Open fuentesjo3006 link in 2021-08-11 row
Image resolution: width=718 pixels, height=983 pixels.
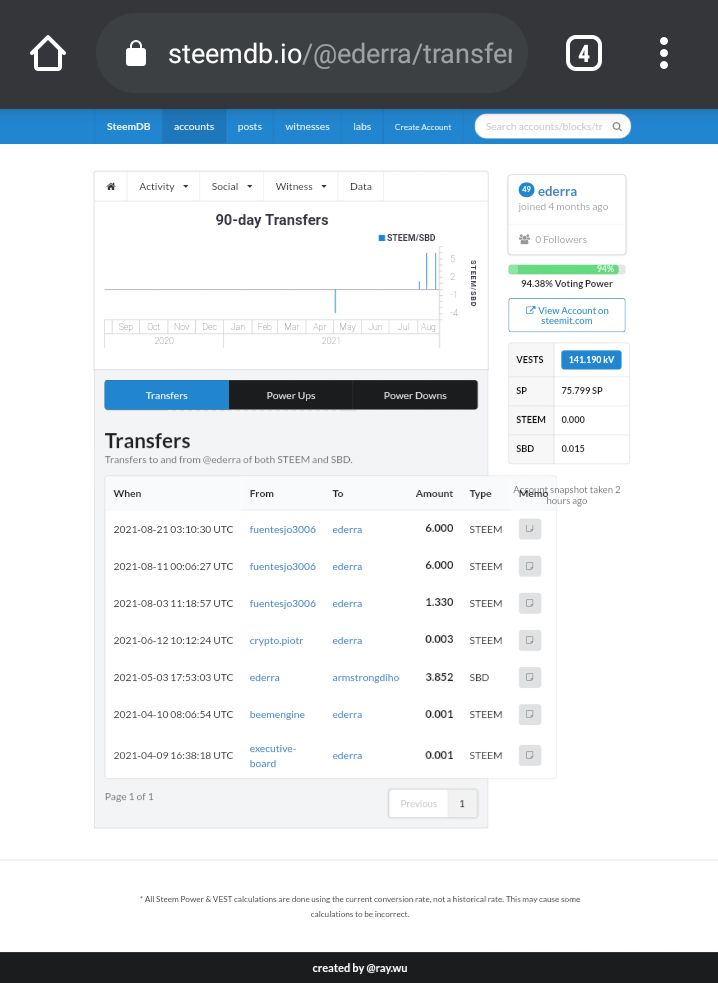pyautogui.click(x=283, y=566)
